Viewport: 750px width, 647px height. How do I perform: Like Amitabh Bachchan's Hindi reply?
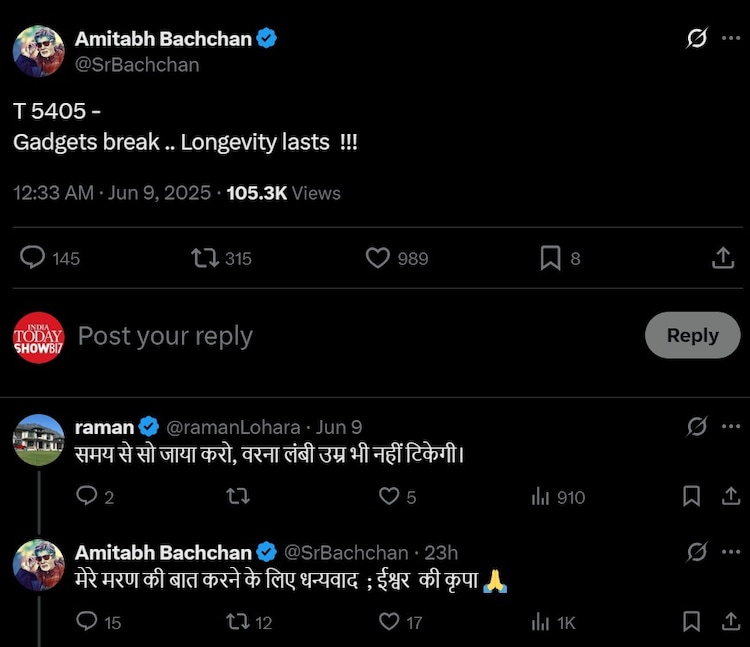[389, 622]
